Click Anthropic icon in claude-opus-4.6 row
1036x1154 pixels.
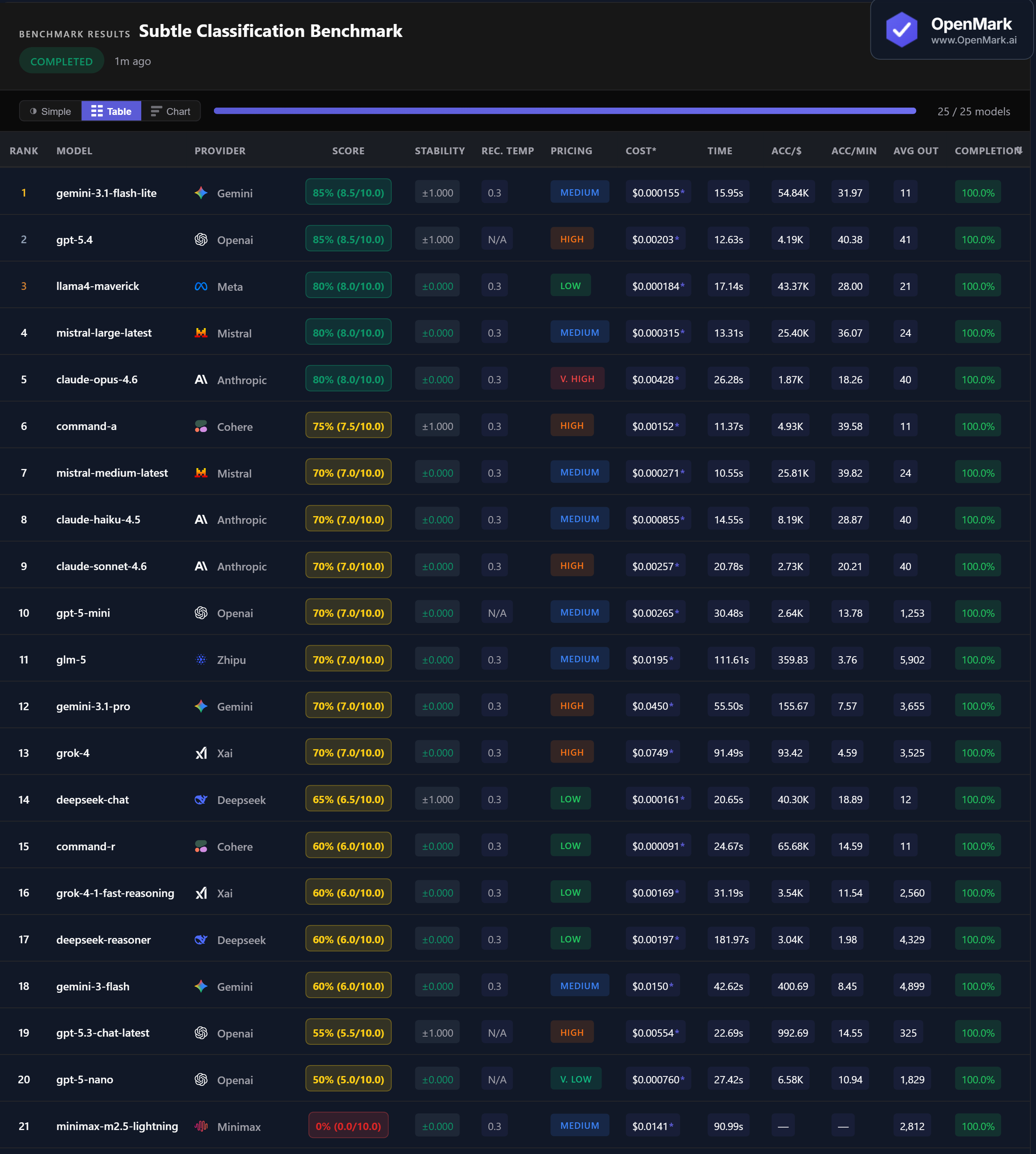click(x=201, y=380)
